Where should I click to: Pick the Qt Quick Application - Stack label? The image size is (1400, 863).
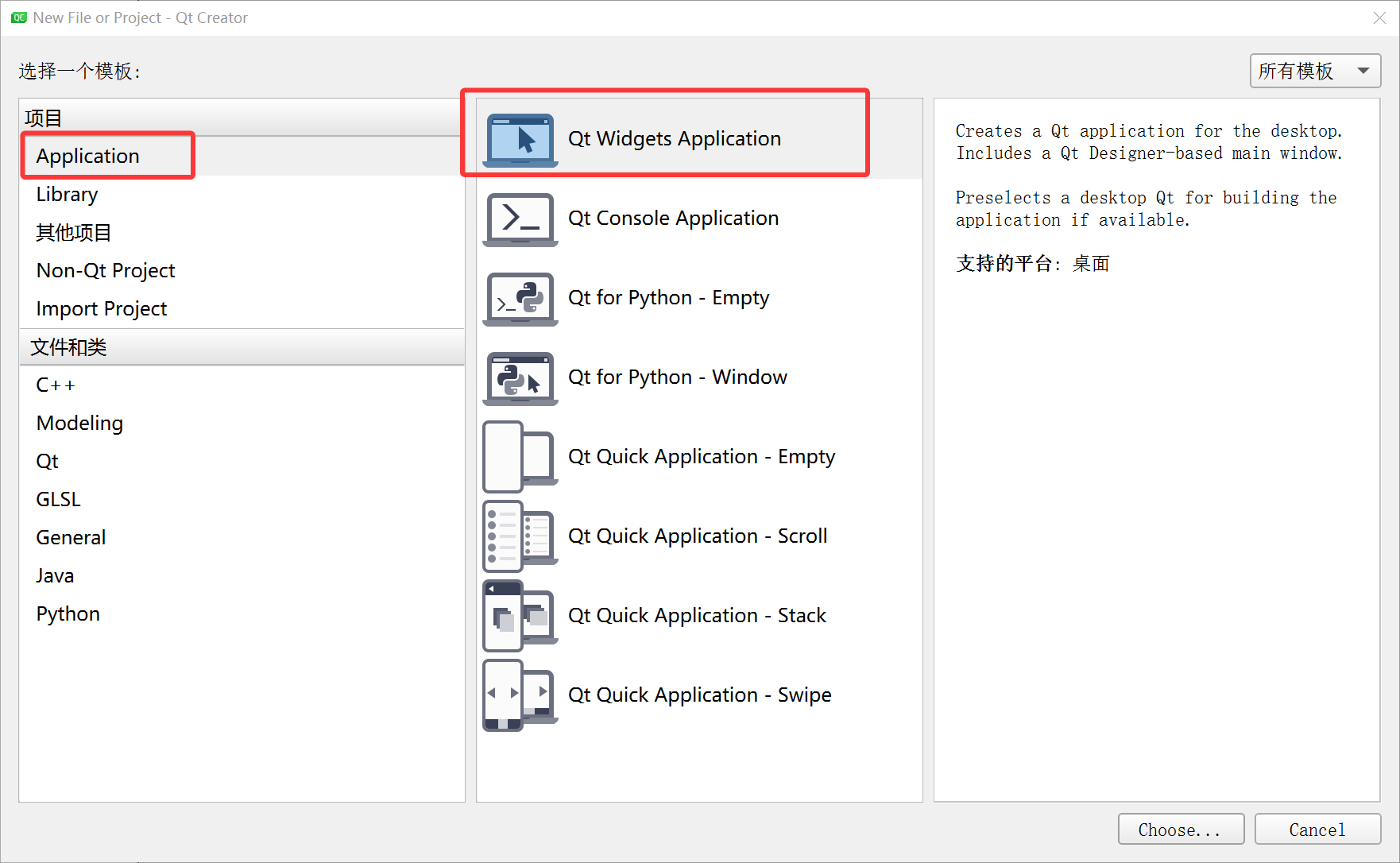point(697,615)
